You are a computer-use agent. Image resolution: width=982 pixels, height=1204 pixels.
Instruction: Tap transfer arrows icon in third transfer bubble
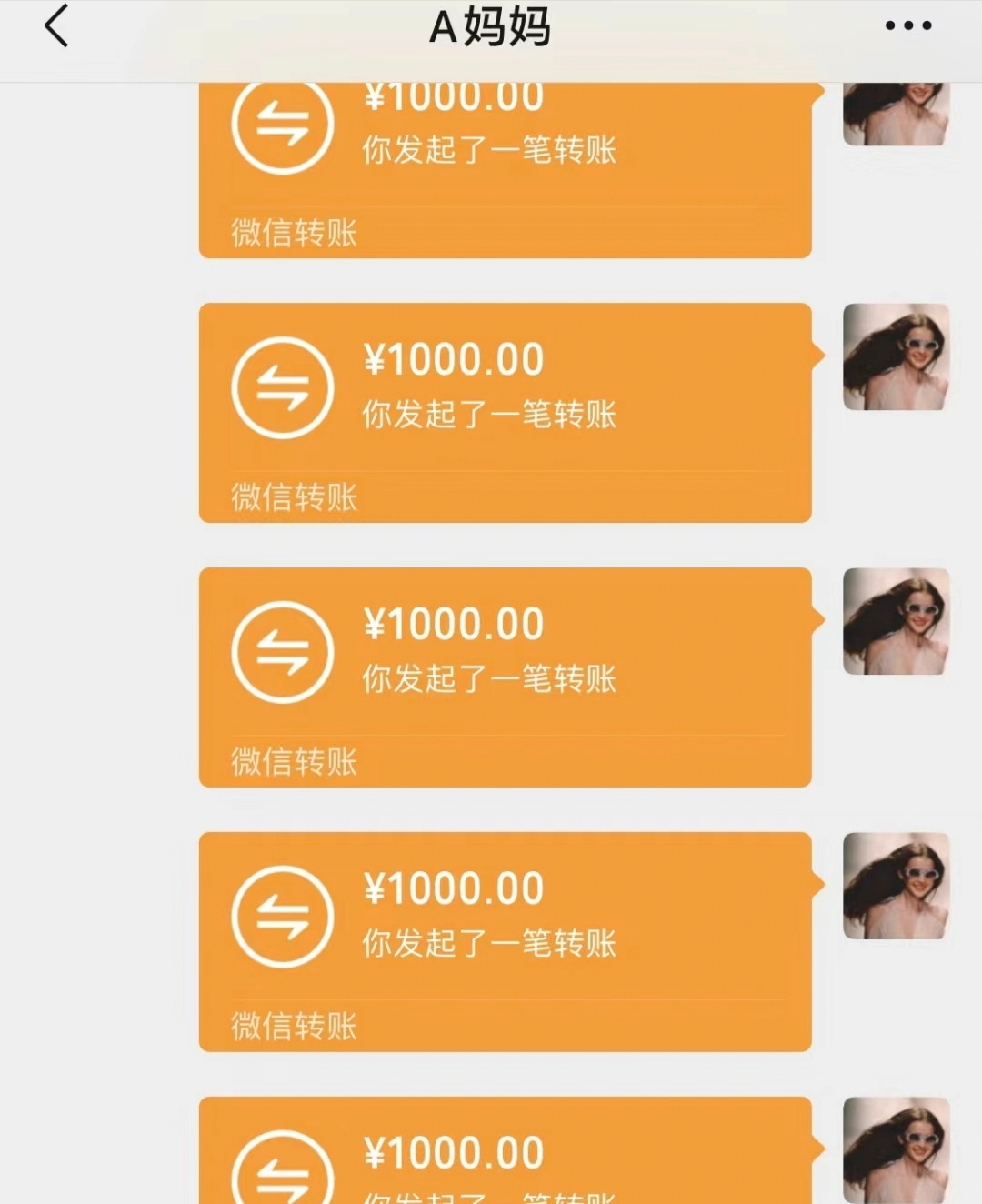(283, 652)
